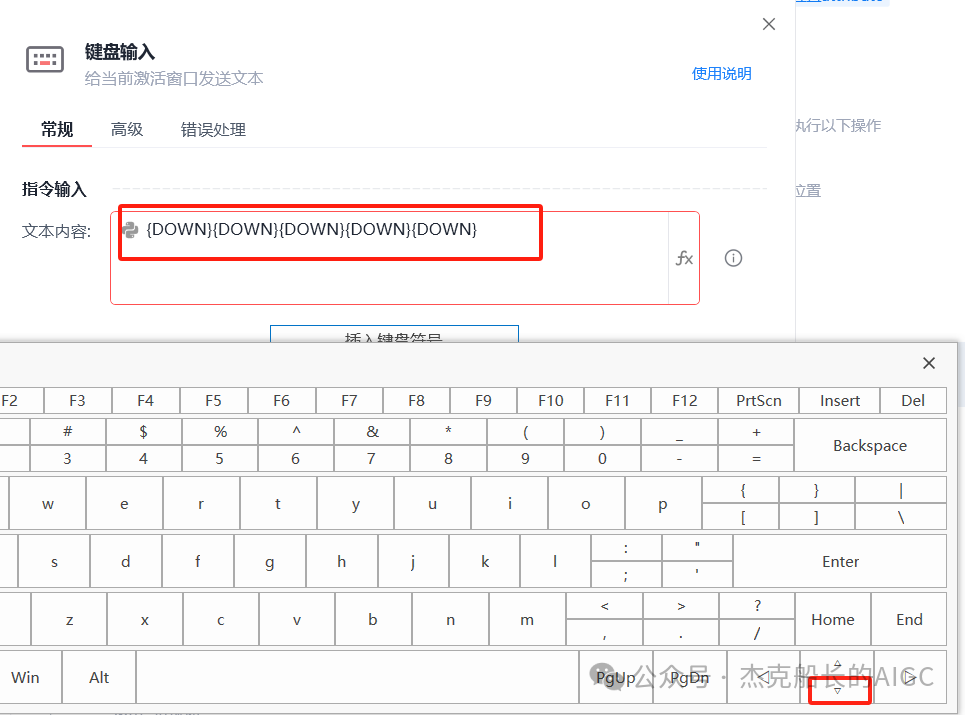The image size is (965, 715).
Task: Click the letter g key
Action: (x=270, y=561)
